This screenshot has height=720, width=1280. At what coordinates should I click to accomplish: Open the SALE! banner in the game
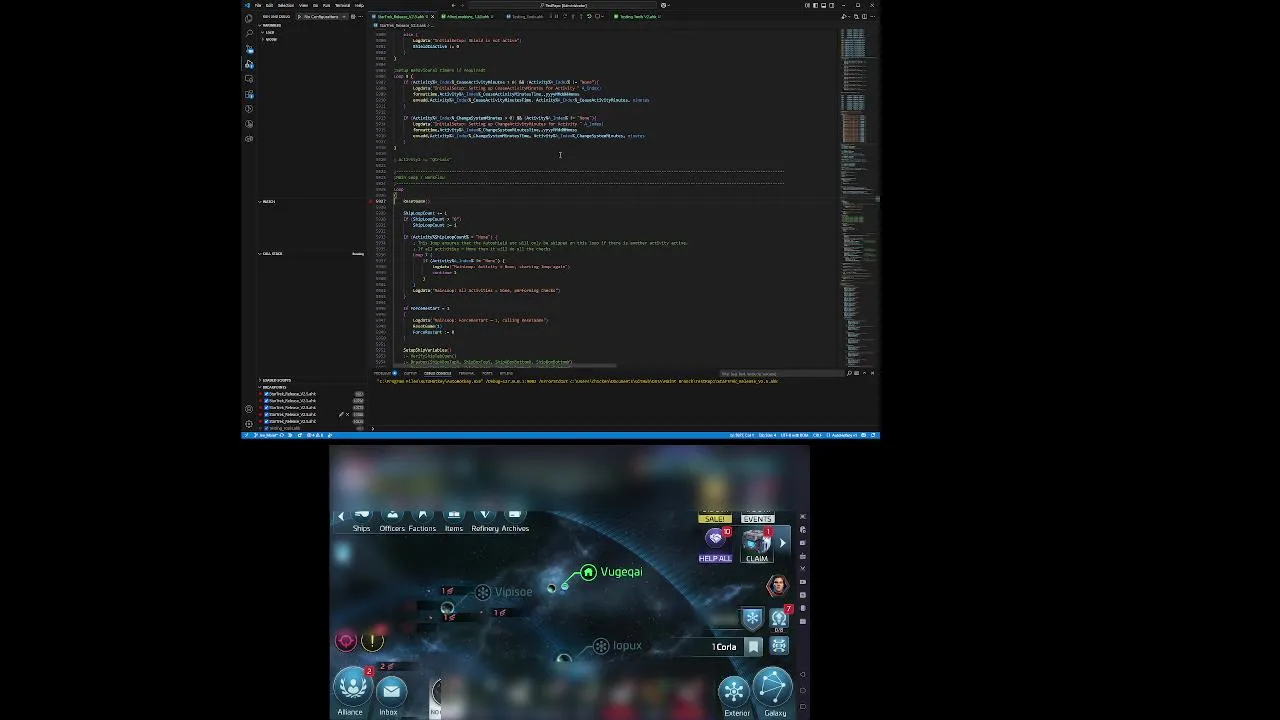(714, 518)
